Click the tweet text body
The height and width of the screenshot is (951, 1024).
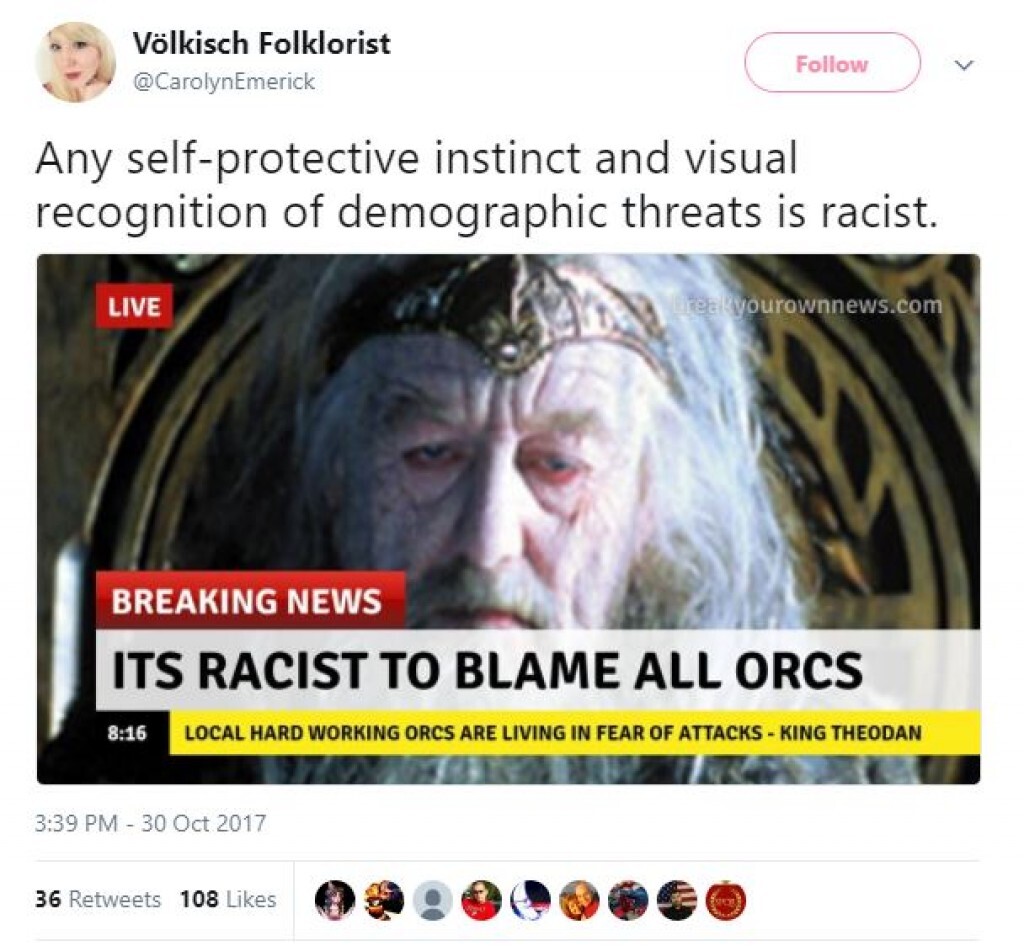tap(487, 185)
